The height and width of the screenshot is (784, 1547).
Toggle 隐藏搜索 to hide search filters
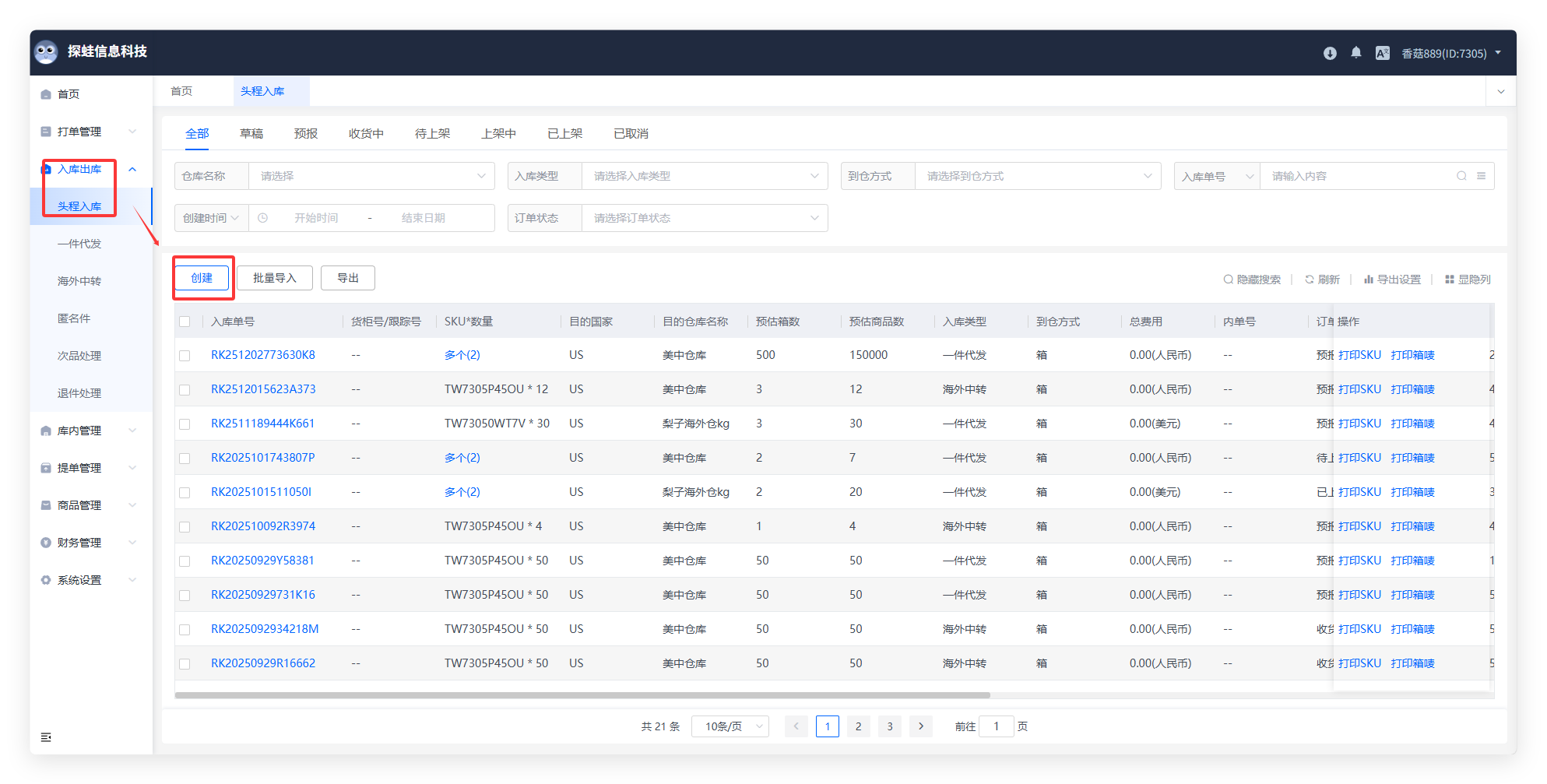tap(1251, 279)
